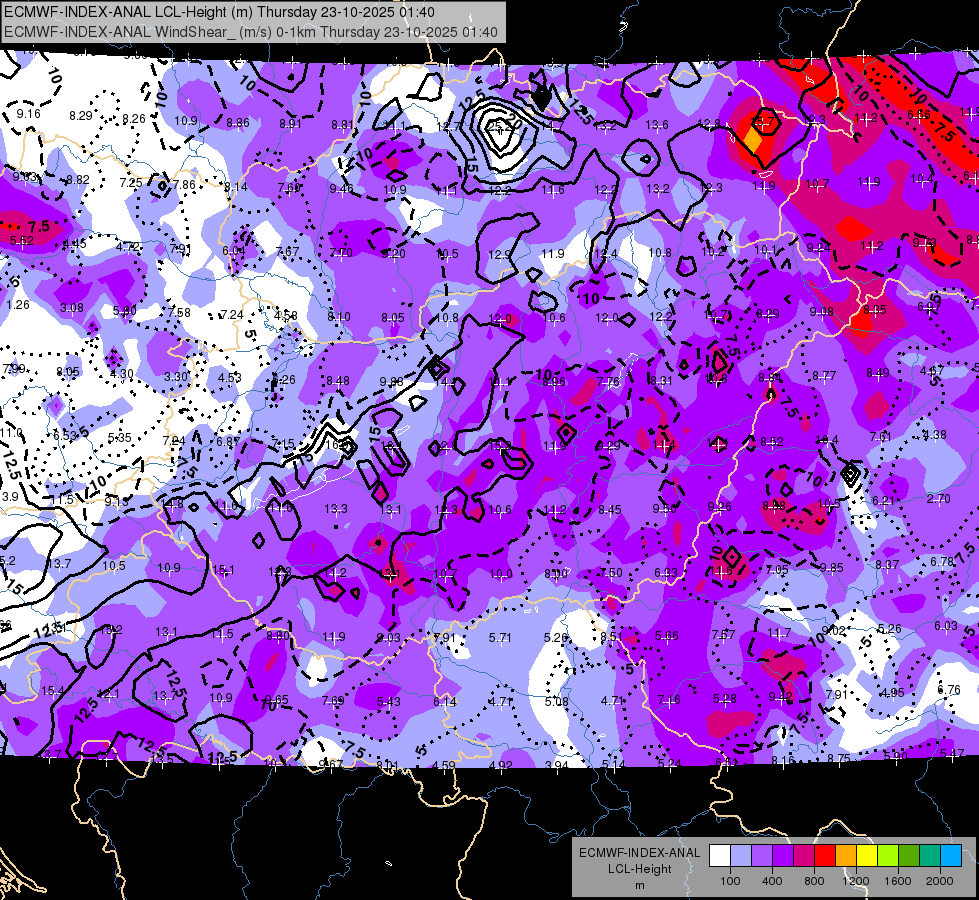Viewport: 979px width, 900px height.
Task: Click the shear value 9.85 on the map
Action: click(832, 567)
